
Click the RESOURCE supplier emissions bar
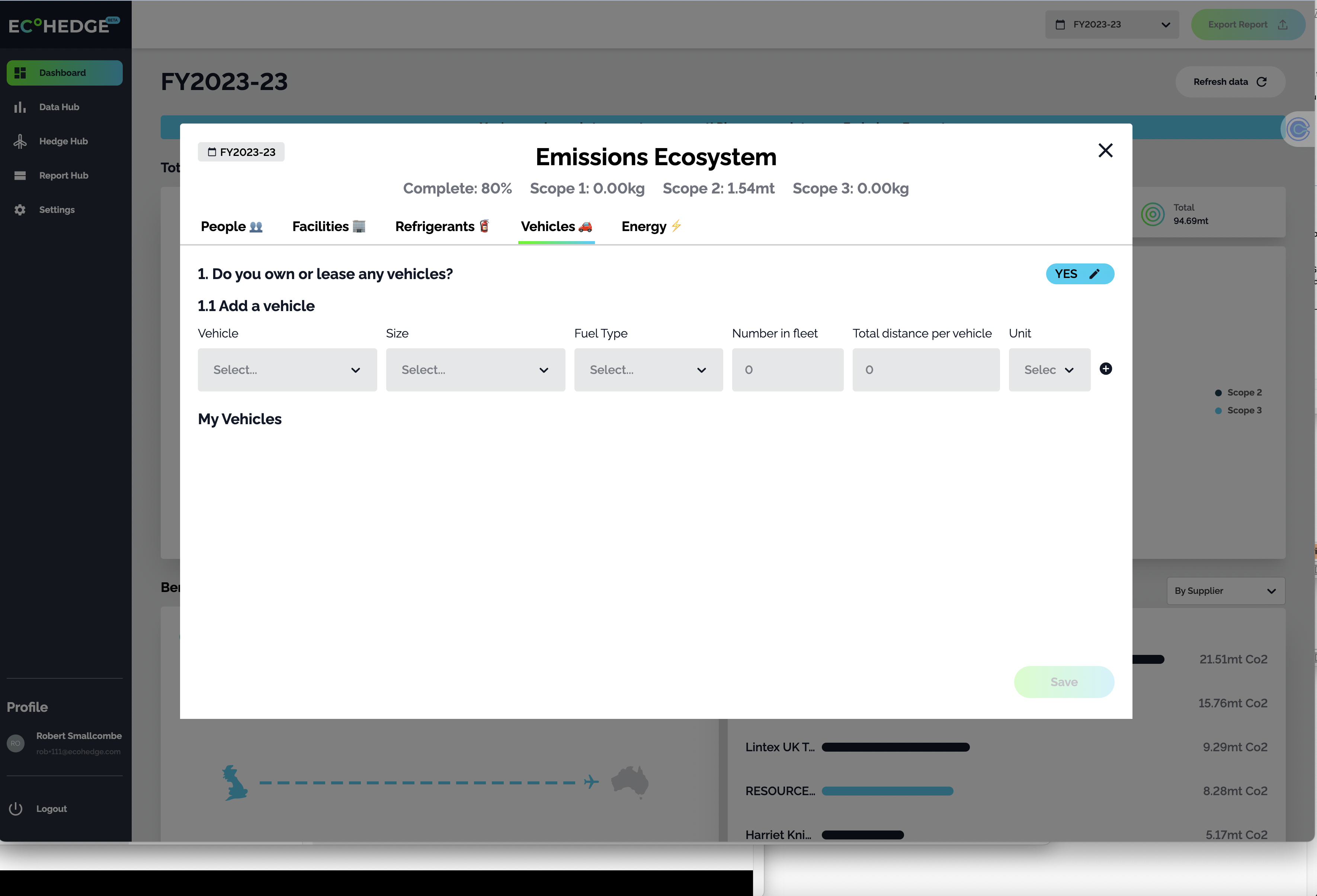click(887, 791)
